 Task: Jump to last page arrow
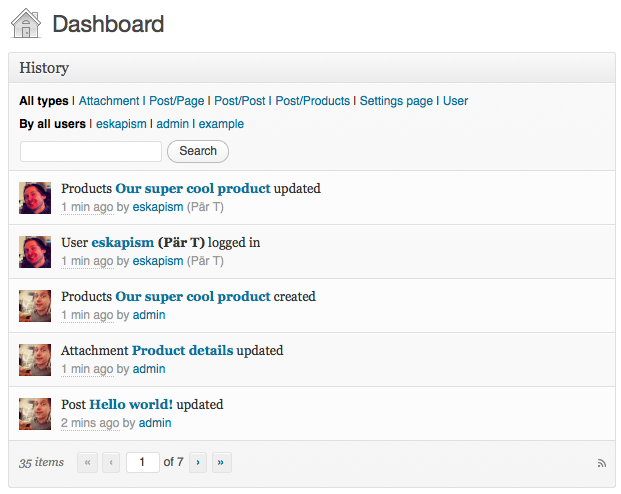click(221, 462)
